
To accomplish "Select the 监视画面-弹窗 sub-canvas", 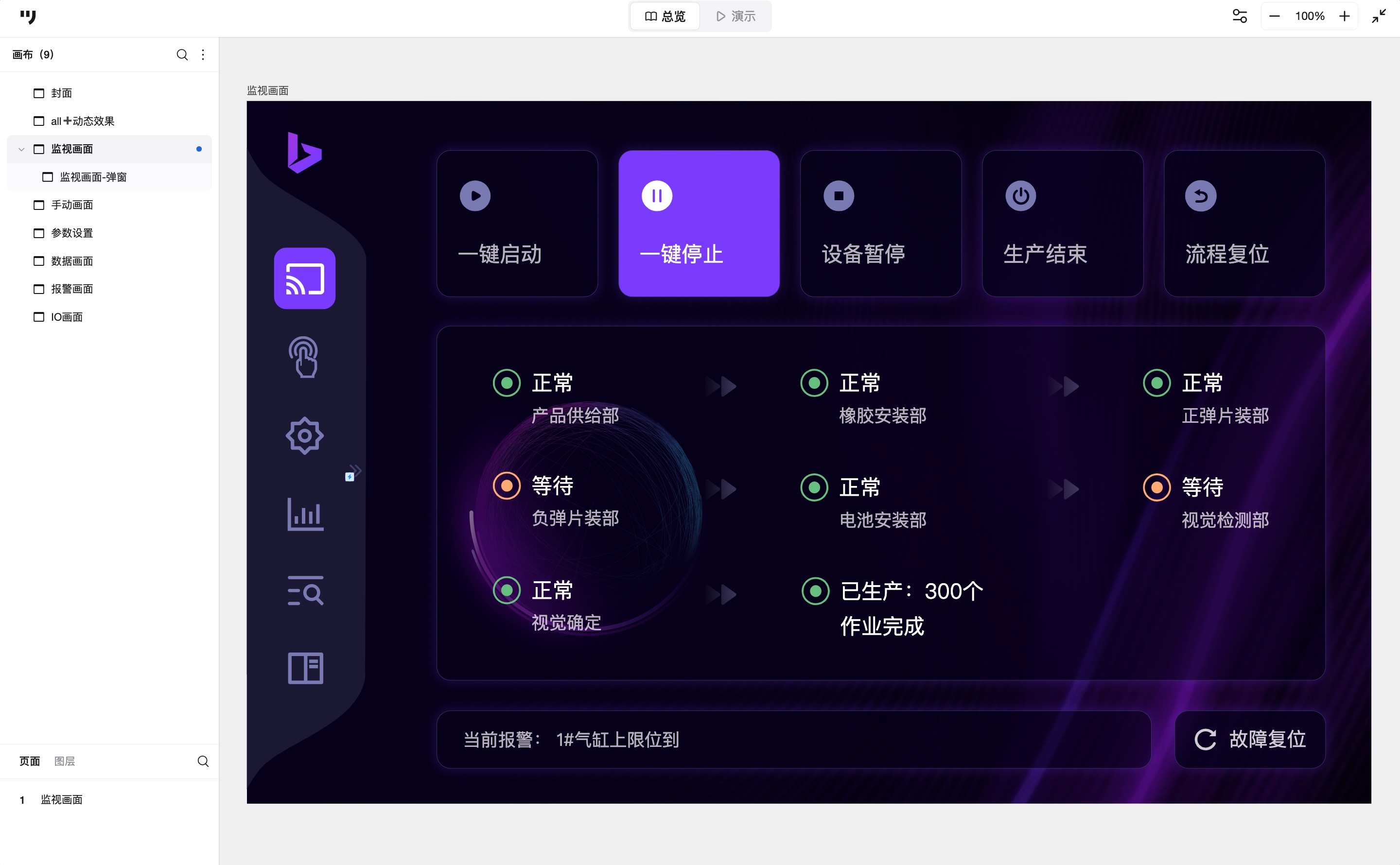I will click(109, 177).
